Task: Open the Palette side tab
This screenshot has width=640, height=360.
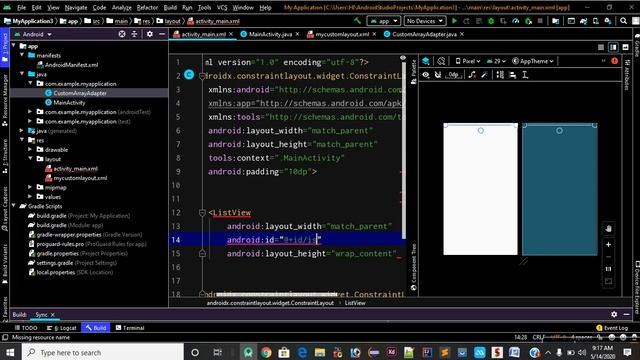Action: pos(413,73)
